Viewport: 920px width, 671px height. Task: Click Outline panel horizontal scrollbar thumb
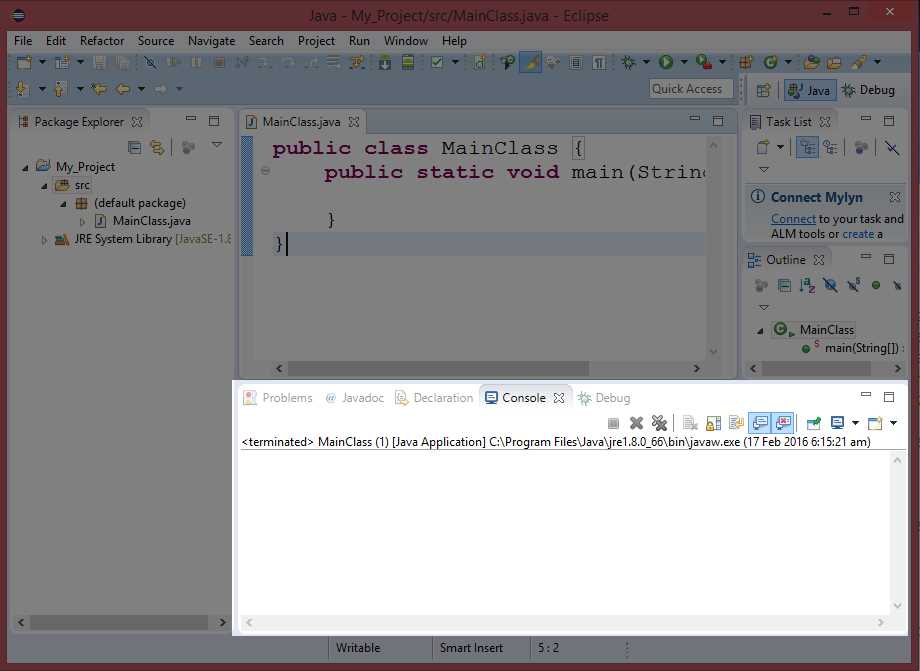pos(816,368)
